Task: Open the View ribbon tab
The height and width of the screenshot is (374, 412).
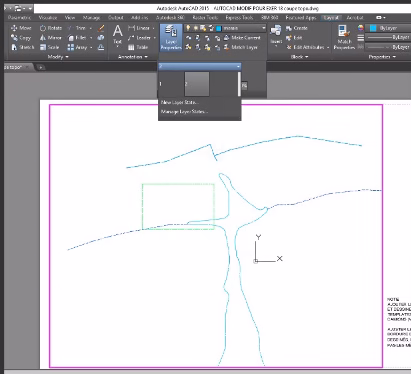Action: pos(70,17)
